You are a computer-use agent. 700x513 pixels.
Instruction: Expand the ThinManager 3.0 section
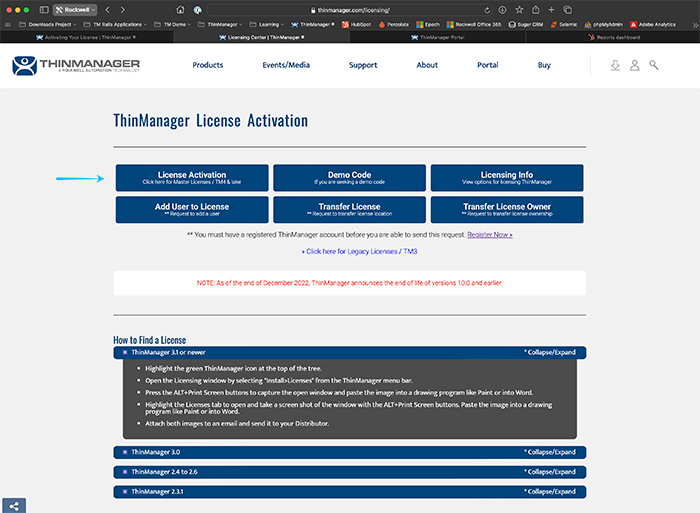tap(350, 452)
